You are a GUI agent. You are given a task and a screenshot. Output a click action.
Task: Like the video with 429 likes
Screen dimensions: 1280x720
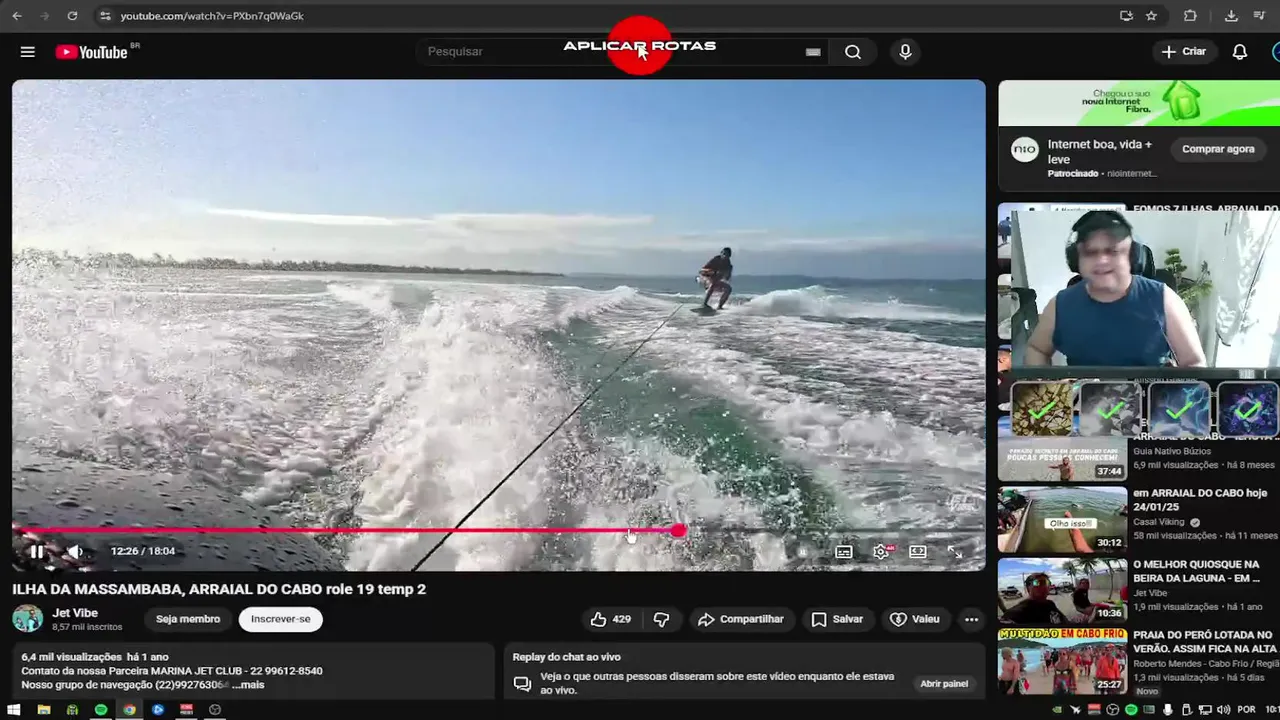(611, 619)
